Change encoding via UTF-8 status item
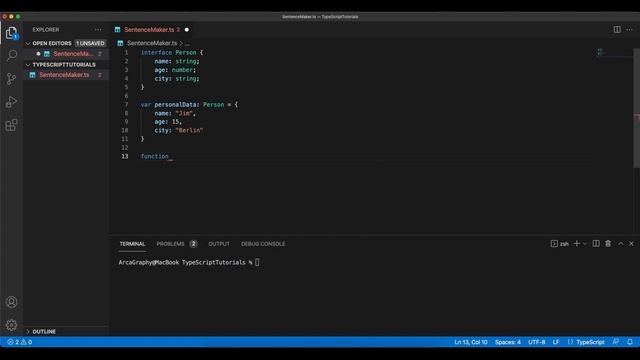The image size is (640, 360). pos(536,342)
